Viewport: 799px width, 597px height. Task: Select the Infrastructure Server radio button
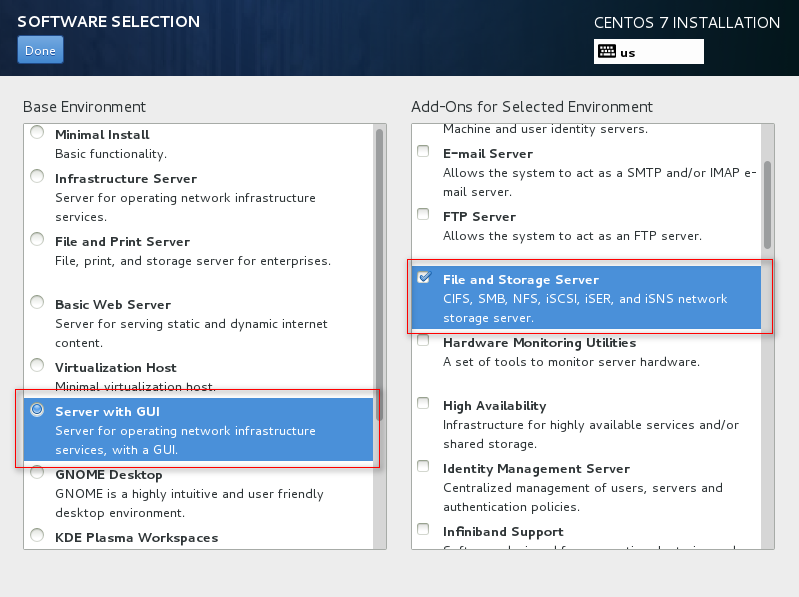pyautogui.click(x=37, y=176)
